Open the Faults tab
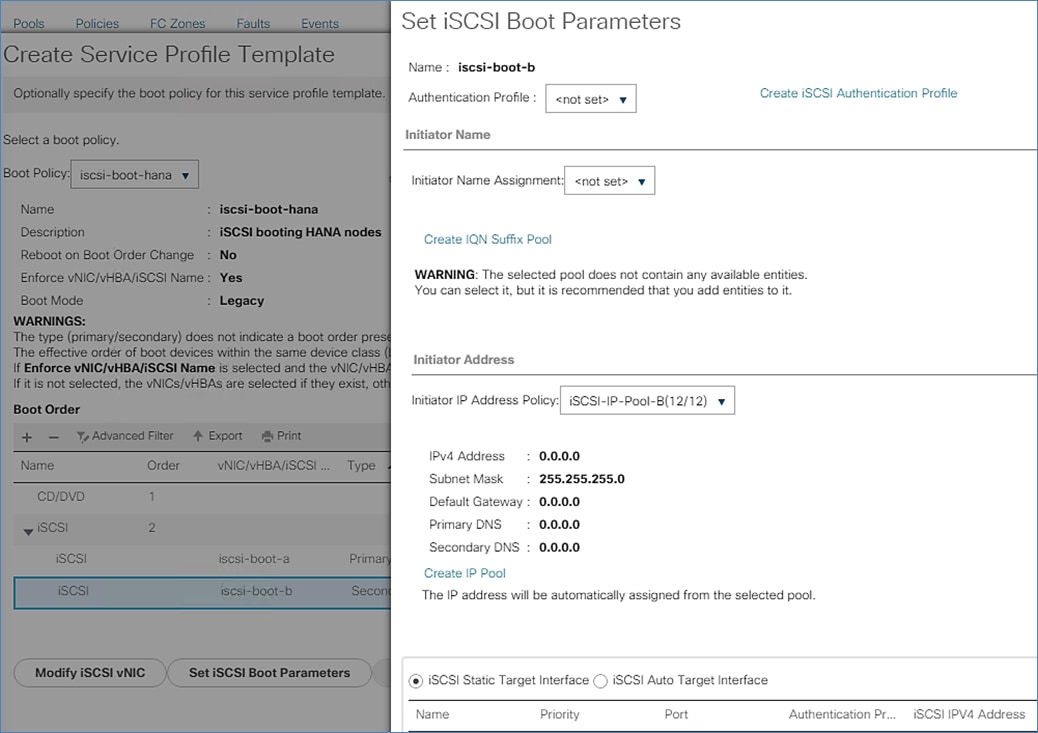This screenshot has height=733, width=1038. click(253, 23)
